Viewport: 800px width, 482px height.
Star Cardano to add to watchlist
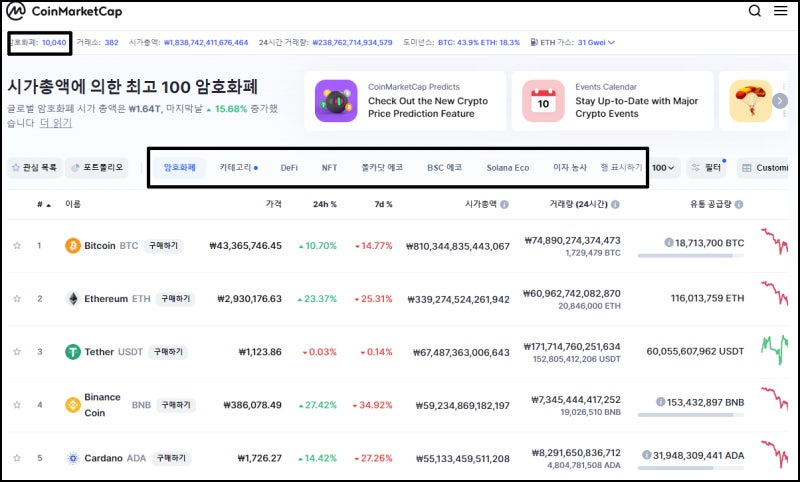17,458
